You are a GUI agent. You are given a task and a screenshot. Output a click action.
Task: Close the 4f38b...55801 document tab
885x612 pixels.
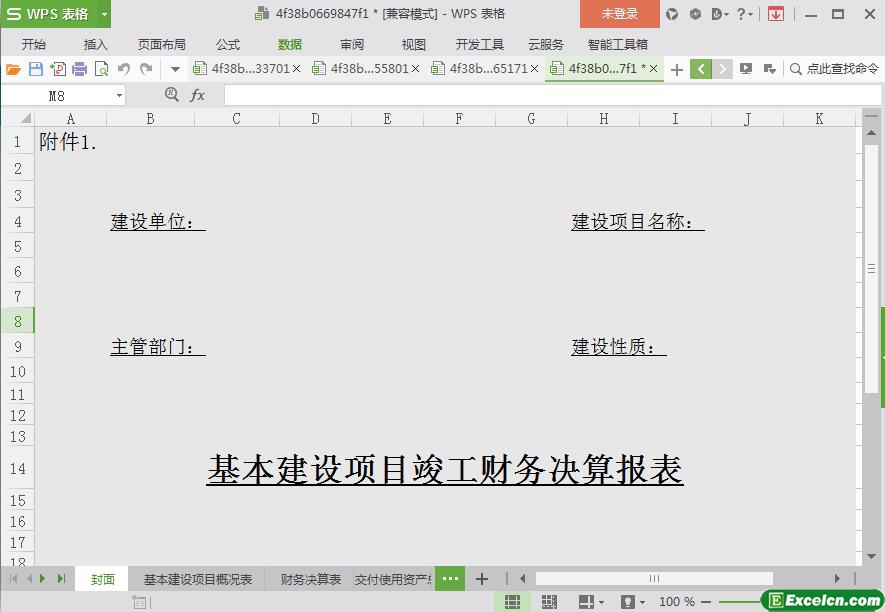pos(415,69)
